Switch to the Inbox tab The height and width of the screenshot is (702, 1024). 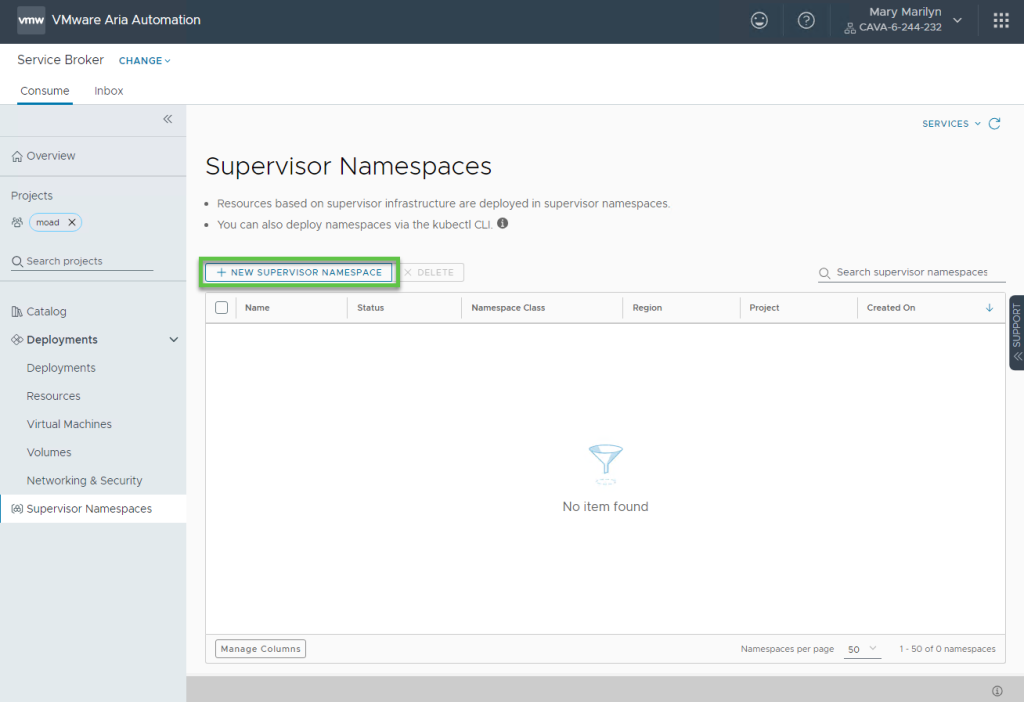[109, 91]
